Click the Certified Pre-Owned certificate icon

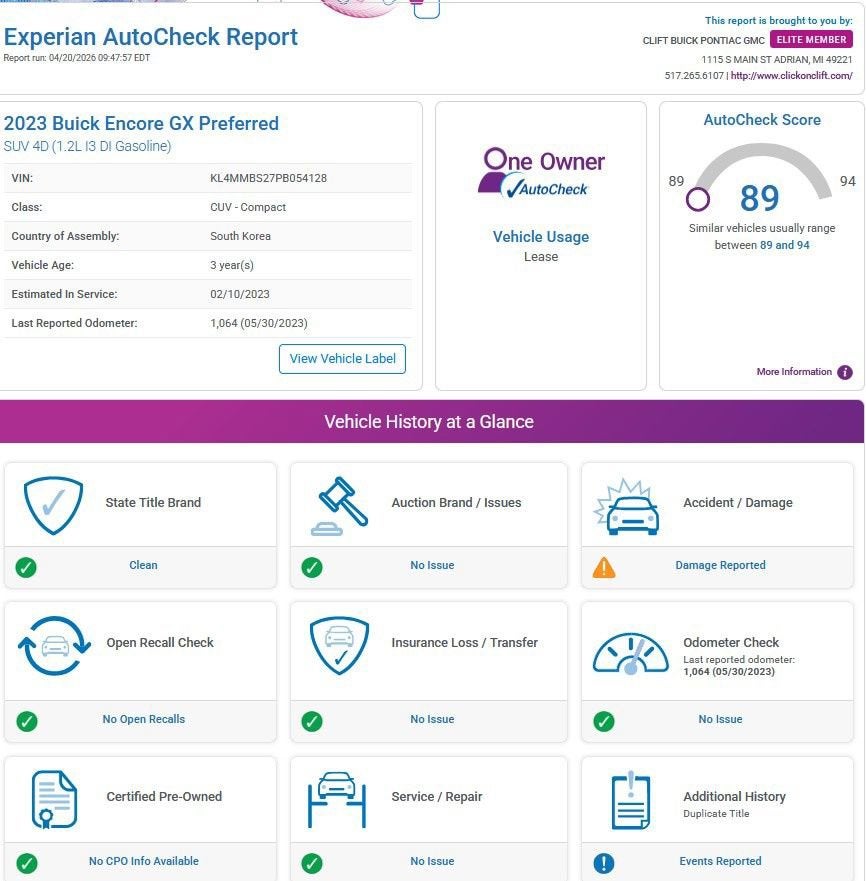coord(54,798)
